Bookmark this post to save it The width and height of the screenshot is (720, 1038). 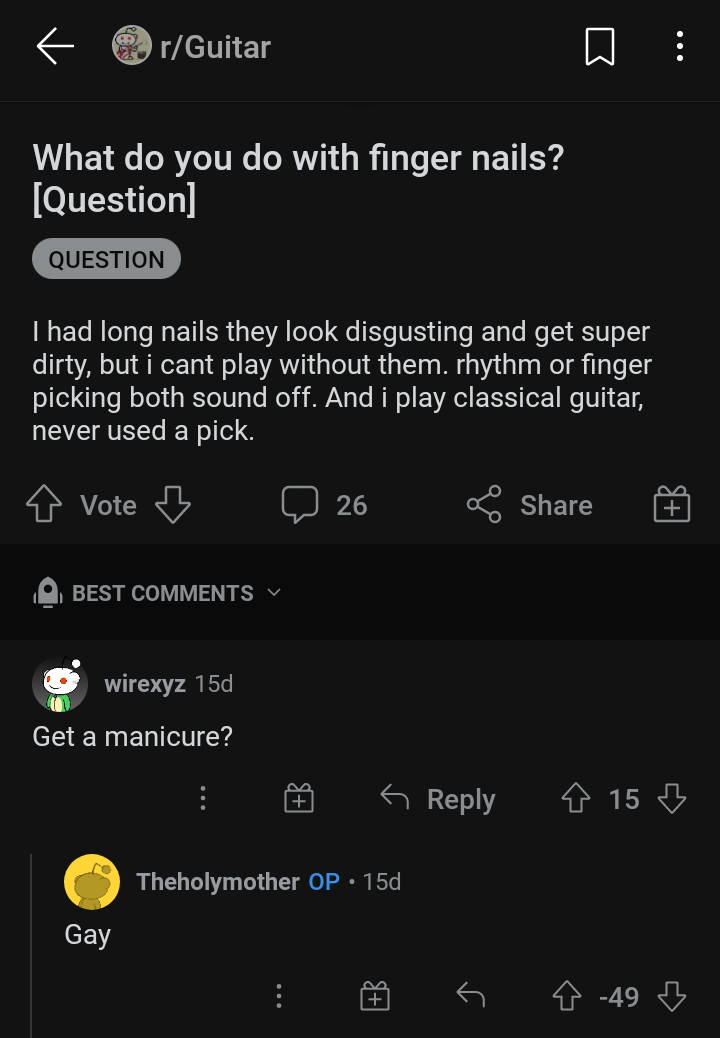click(599, 47)
